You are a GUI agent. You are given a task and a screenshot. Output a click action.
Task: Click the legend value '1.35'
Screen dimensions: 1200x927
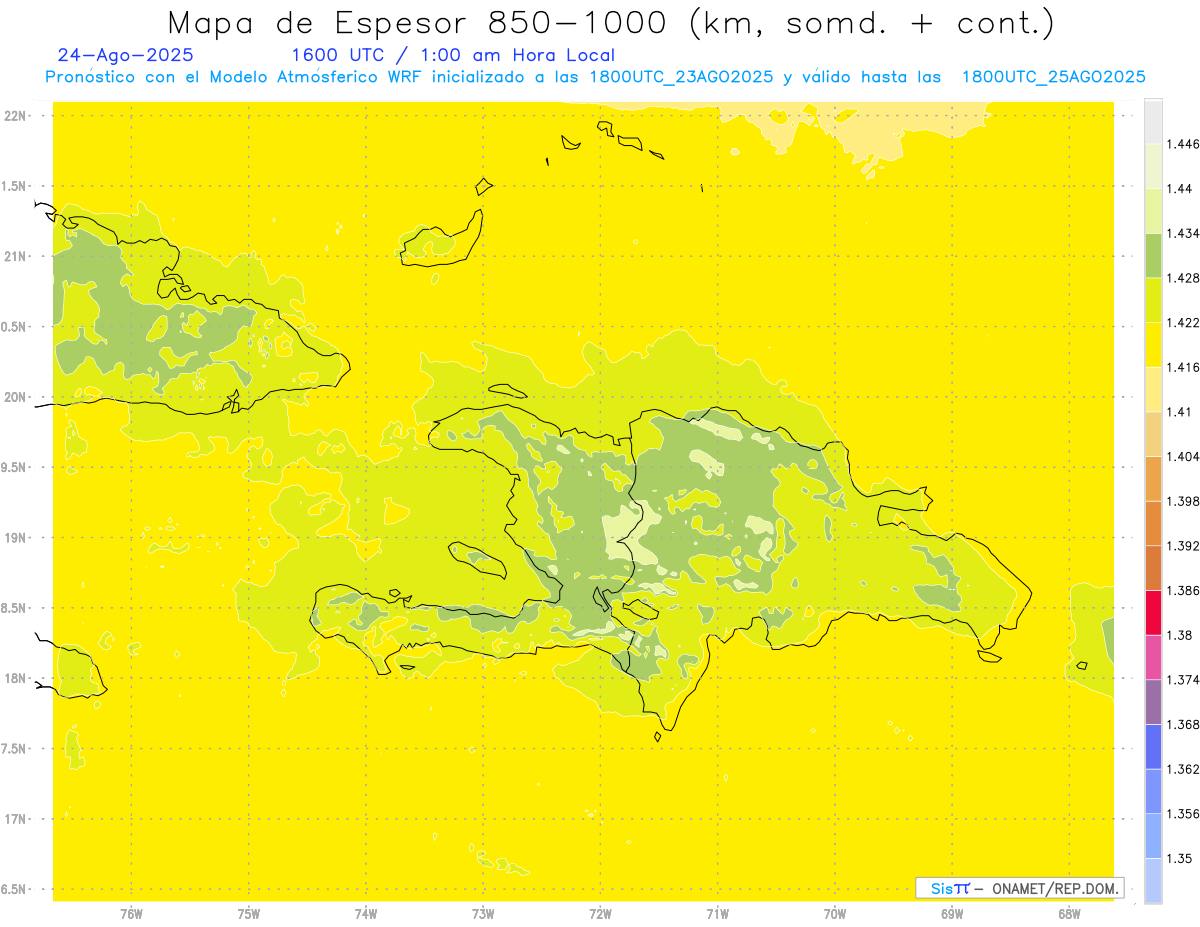tap(1180, 859)
